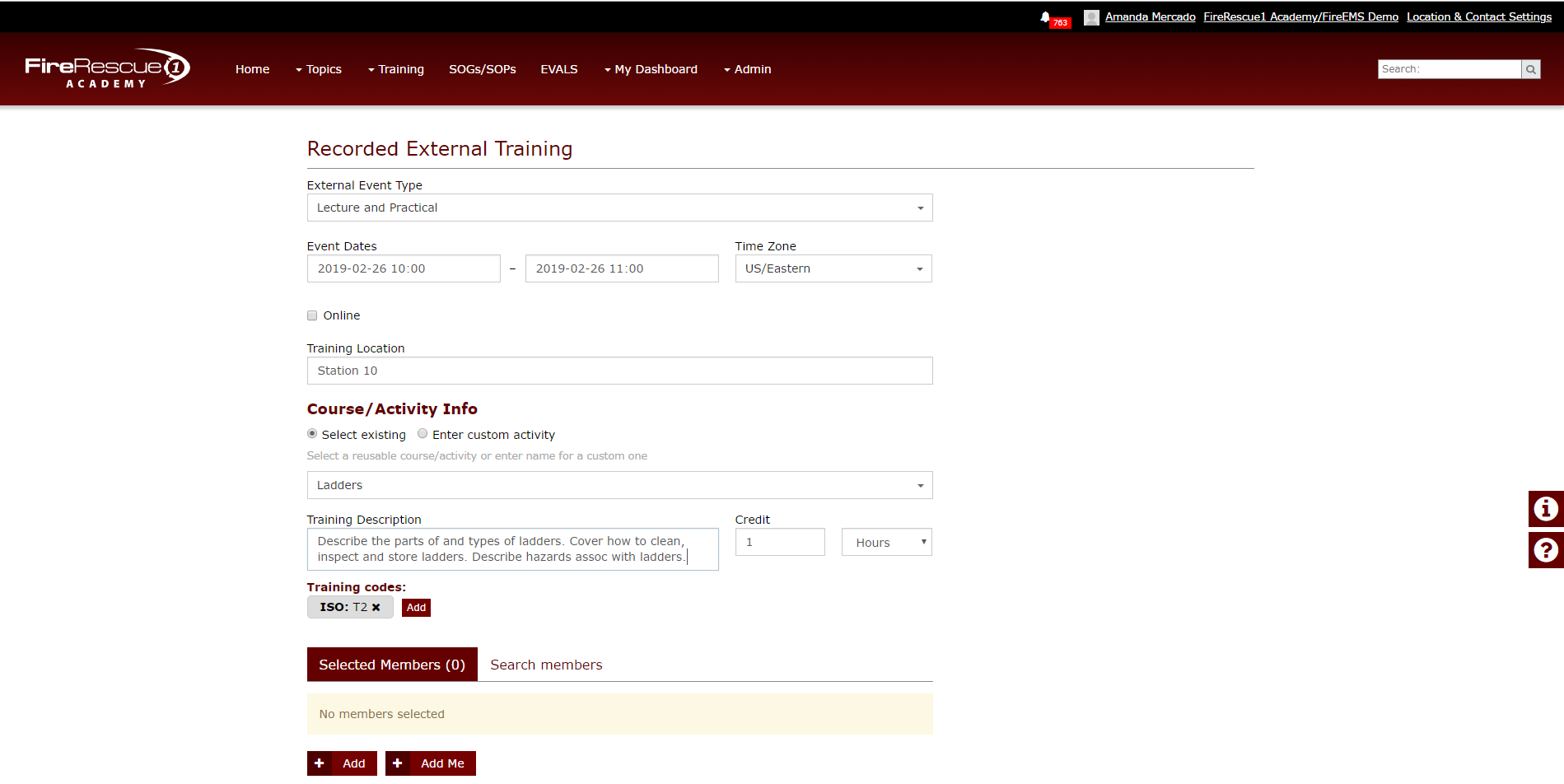Switch to the Search members tab
Image resolution: width=1564 pixels, height=784 pixels.
pyautogui.click(x=546, y=665)
